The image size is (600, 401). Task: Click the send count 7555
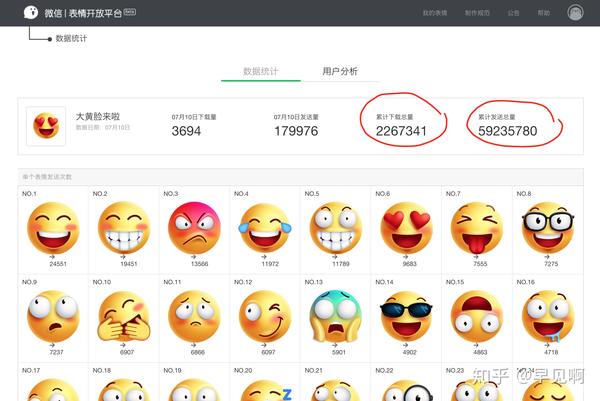tap(480, 264)
